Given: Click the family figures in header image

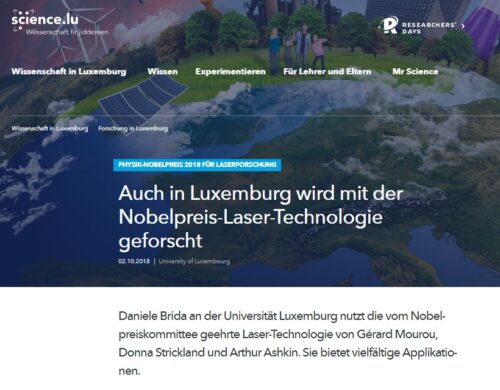Looking at the screenshot, I should 296,47.
